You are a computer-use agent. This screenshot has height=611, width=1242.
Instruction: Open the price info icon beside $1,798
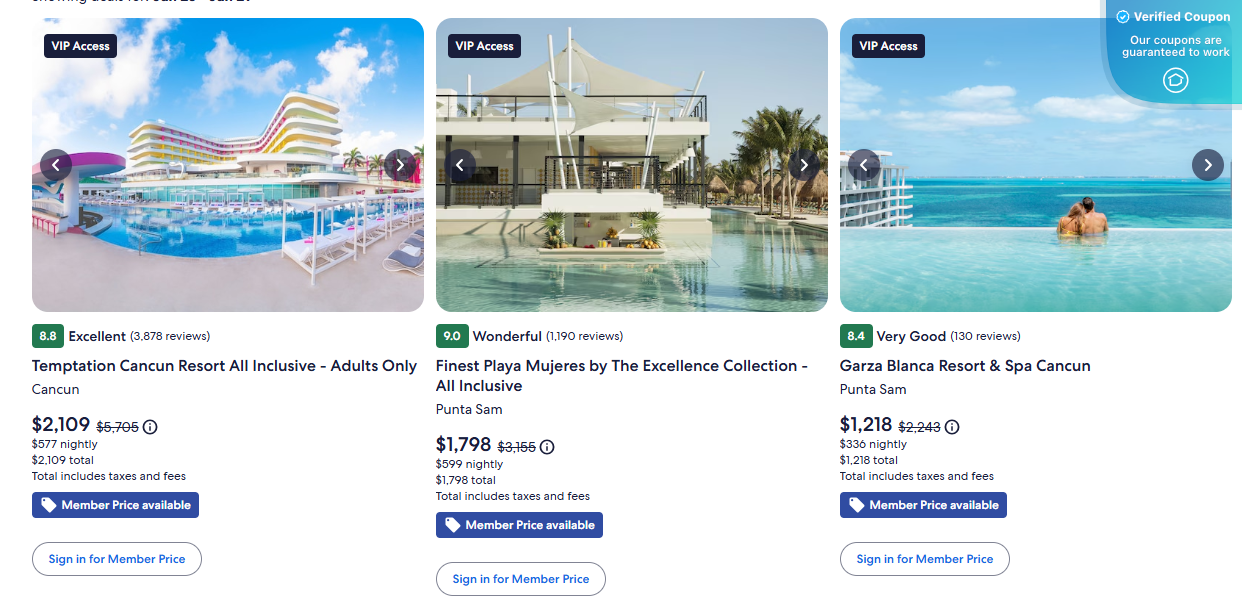pos(546,447)
